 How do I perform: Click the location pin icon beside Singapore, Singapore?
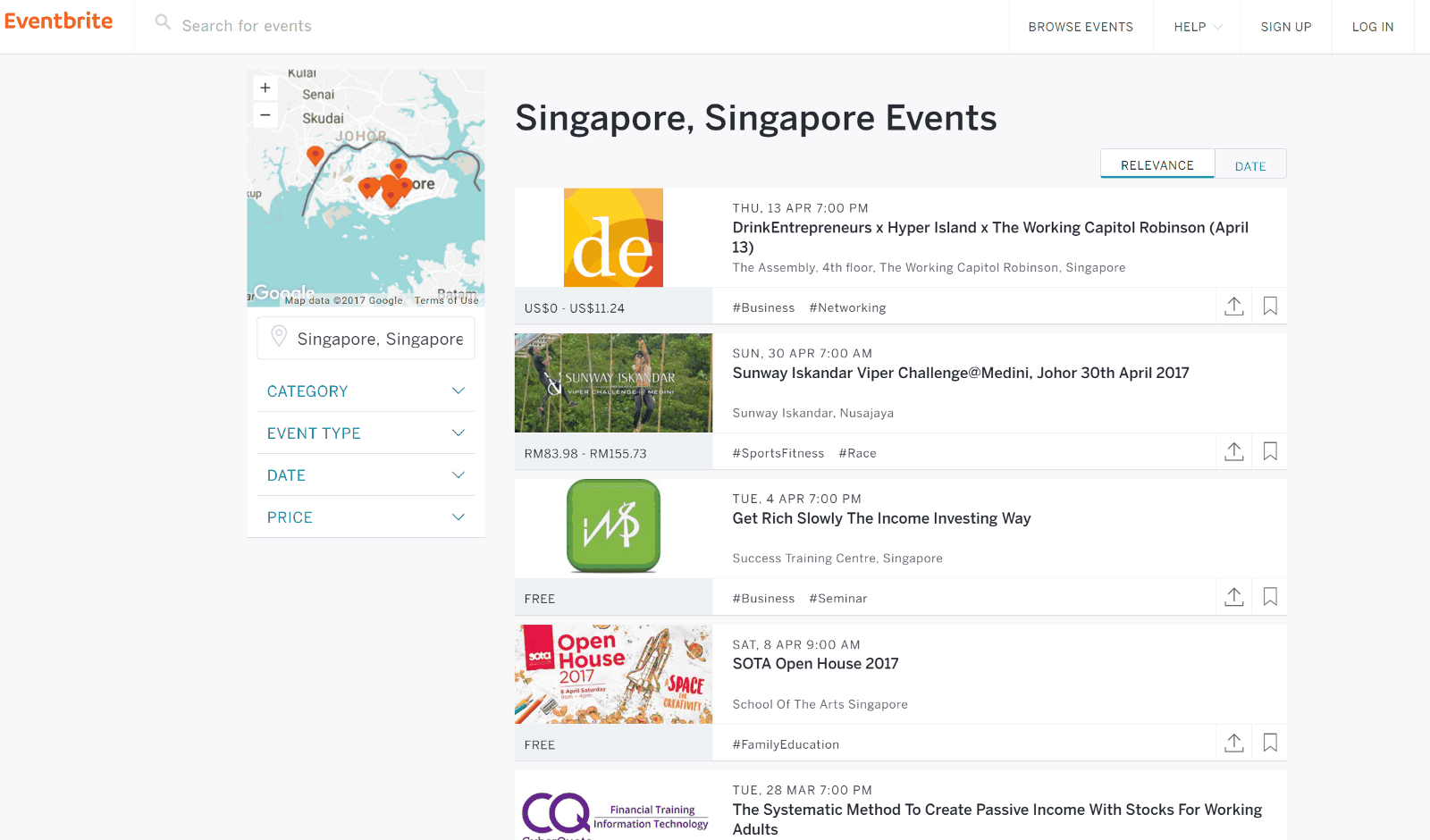279,336
